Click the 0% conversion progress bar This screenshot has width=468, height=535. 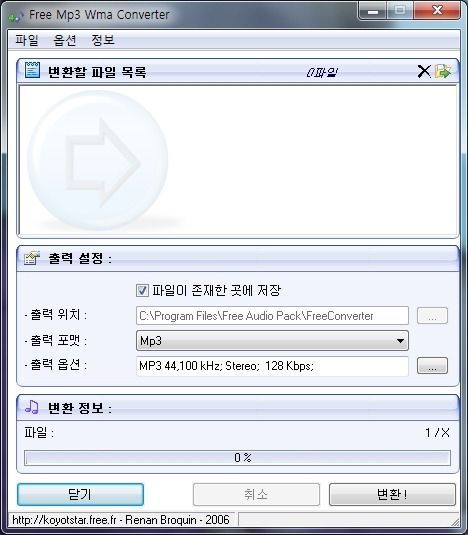click(237, 458)
